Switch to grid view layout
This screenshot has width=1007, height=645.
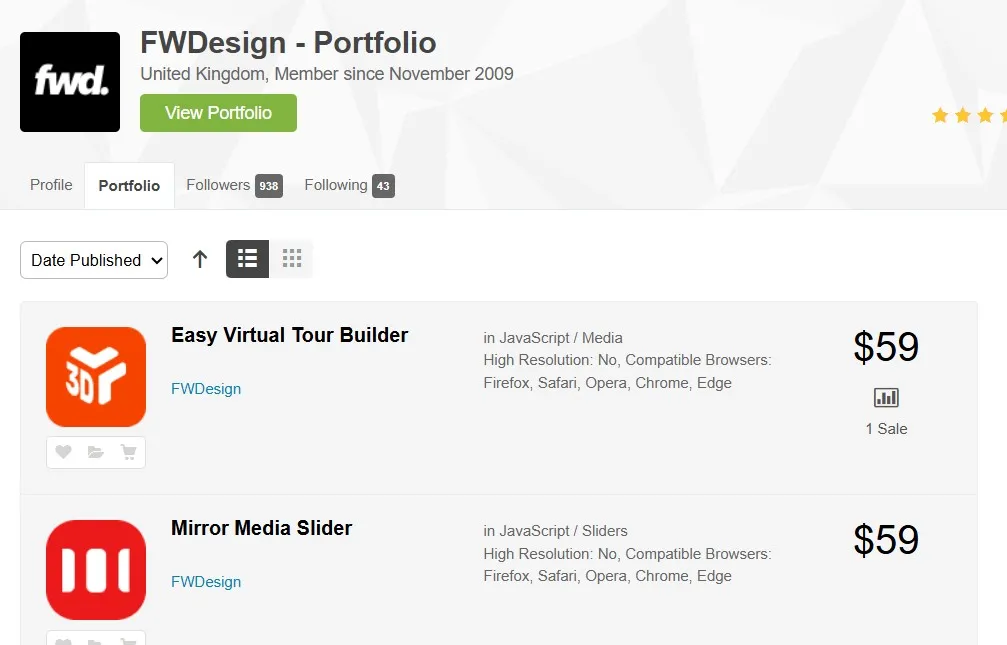tap(292, 259)
